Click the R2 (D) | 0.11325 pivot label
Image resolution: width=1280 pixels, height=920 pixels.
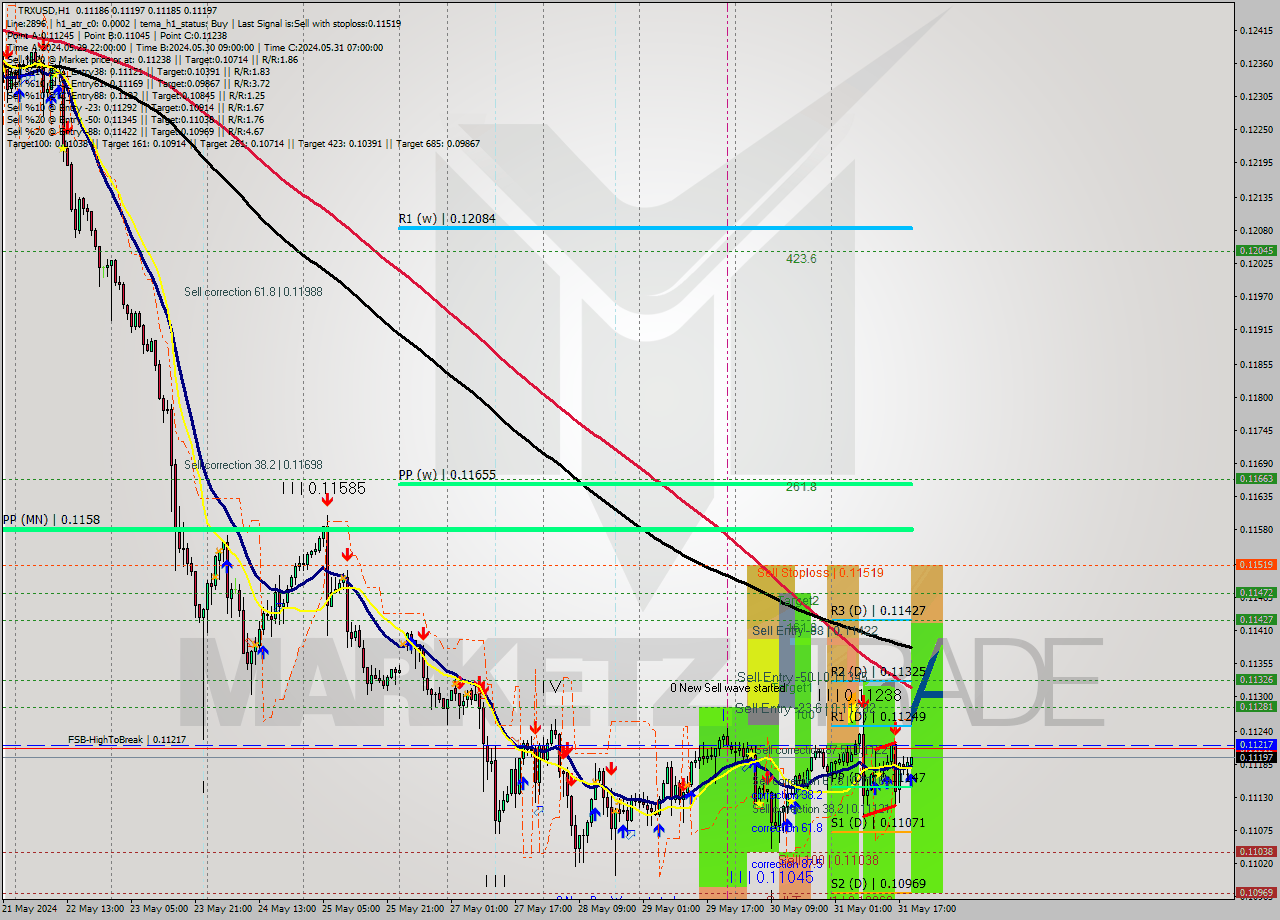(878, 672)
